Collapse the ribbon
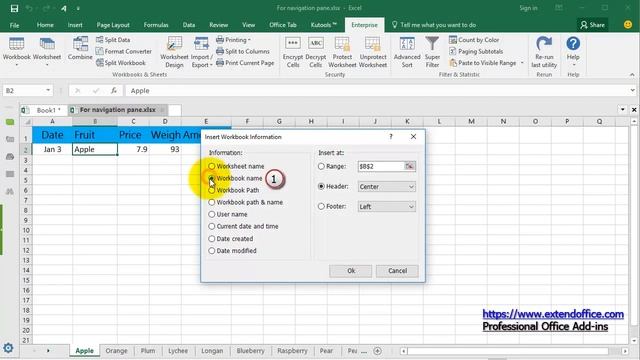640x360 pixels. tap(632, 75)
